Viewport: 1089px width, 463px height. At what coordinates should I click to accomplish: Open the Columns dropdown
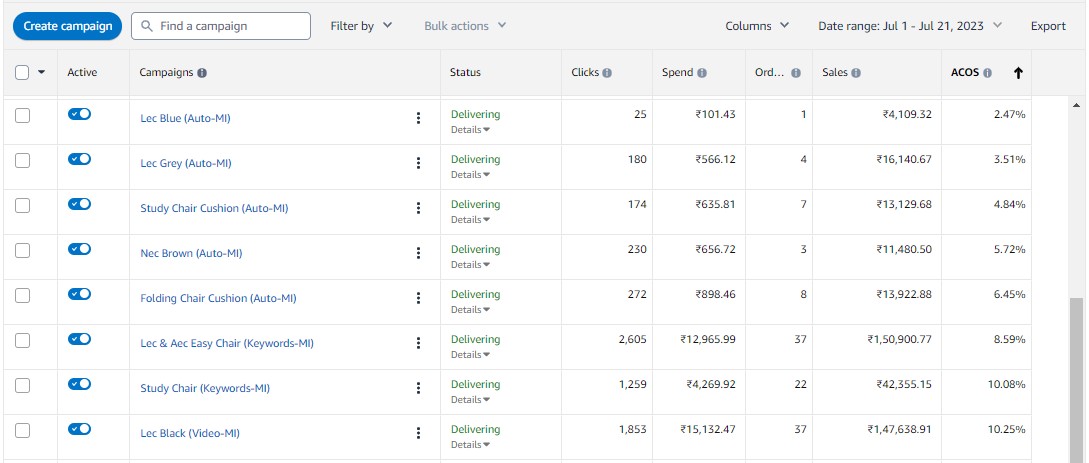[757, 26]
